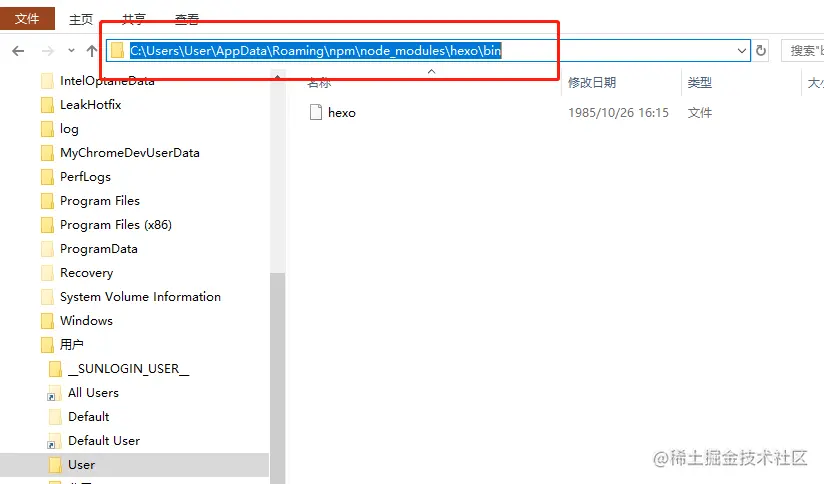Click the navigation pane scrollbar thumb
This screenshot has height=484, width=824.
click(277, 377)
